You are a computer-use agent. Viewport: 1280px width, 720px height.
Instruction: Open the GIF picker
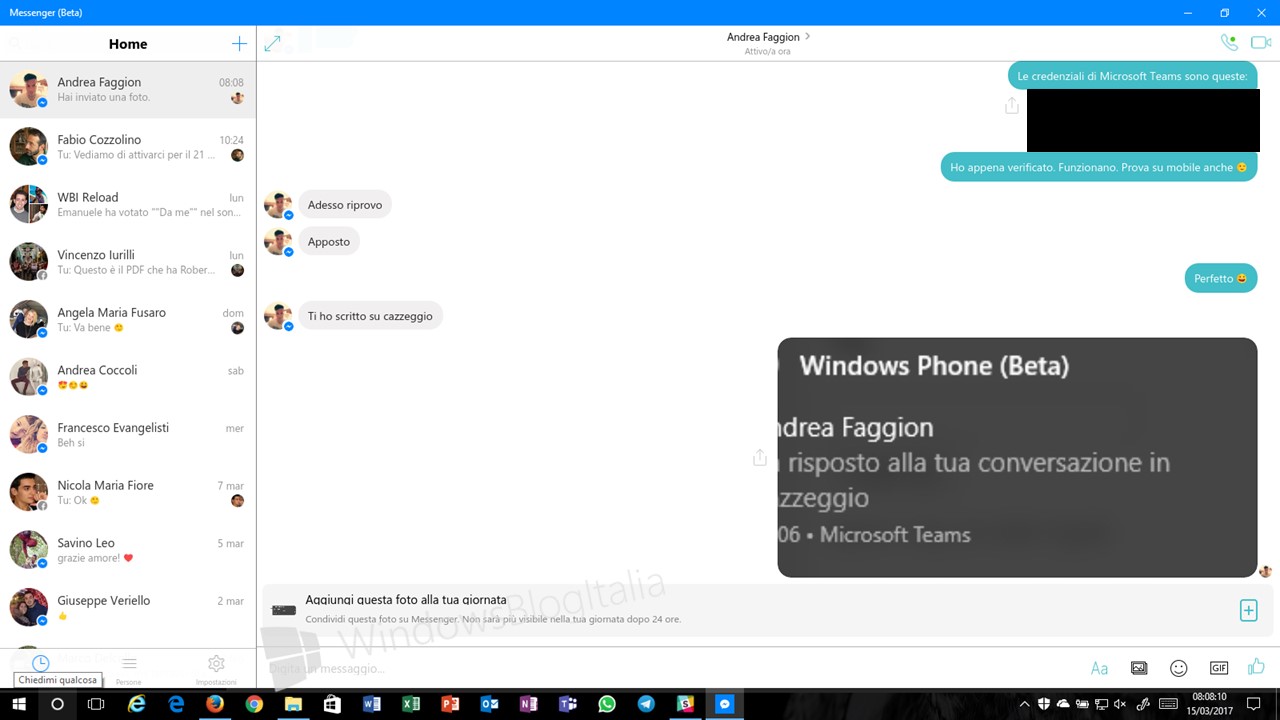pos(1218,668)
